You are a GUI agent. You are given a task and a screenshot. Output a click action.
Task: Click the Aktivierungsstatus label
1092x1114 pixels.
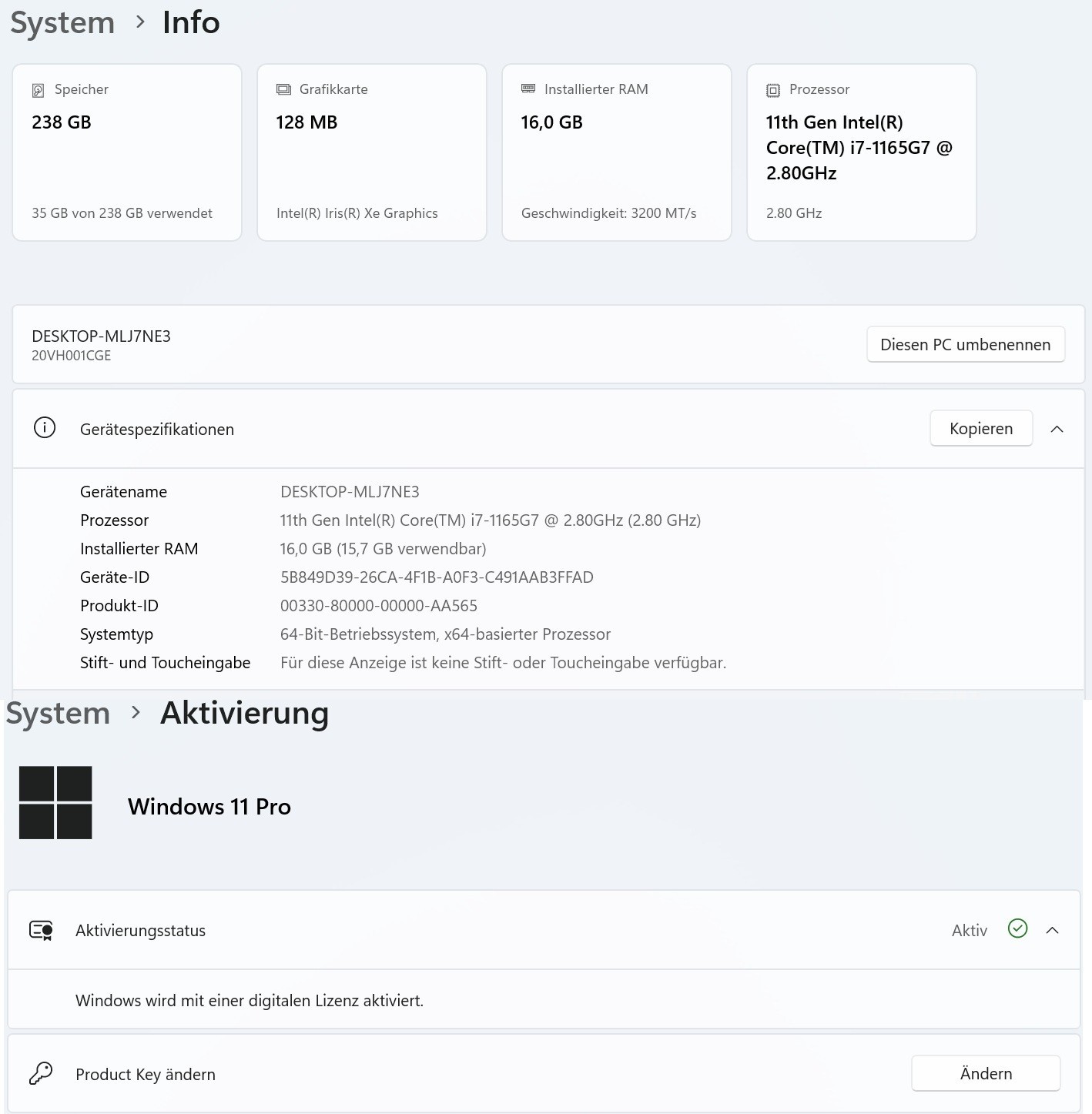pos(140,930)
